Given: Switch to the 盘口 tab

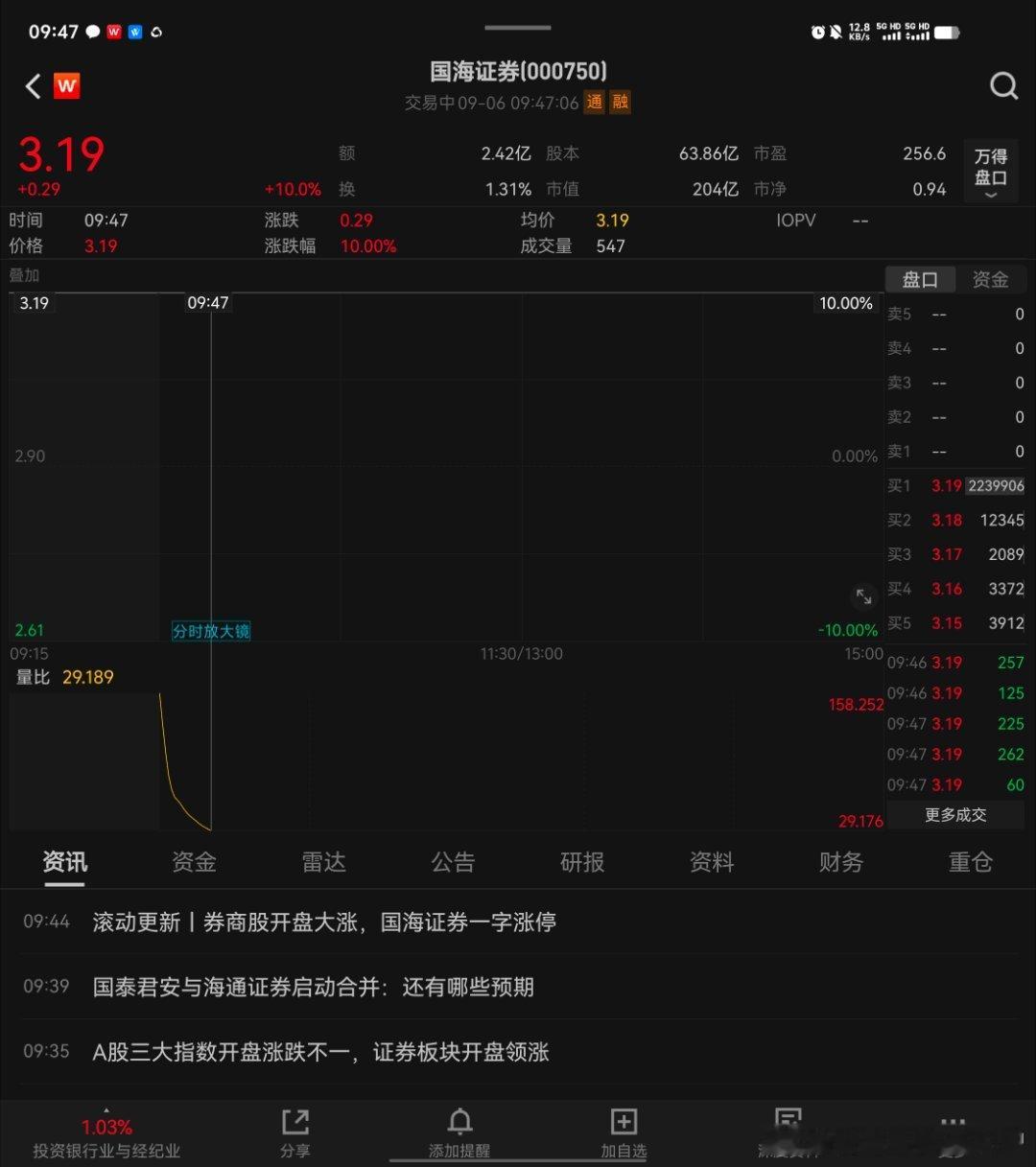Looking at the screenshot, I should click(920, 279).
